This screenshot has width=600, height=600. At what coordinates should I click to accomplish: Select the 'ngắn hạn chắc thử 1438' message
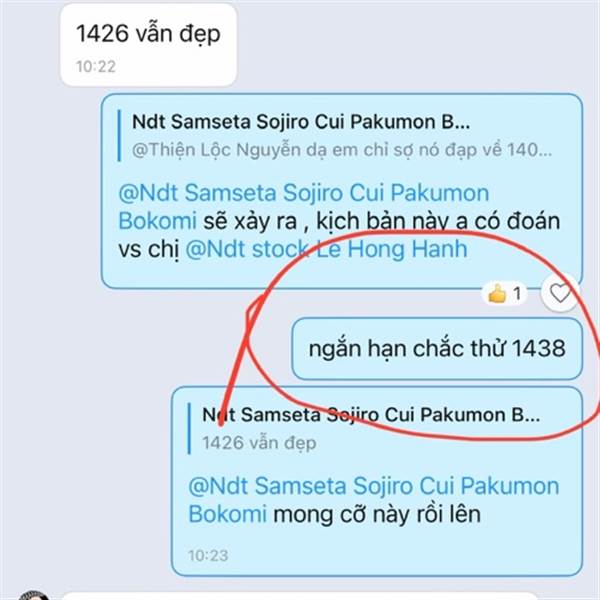tap(437, 349)
